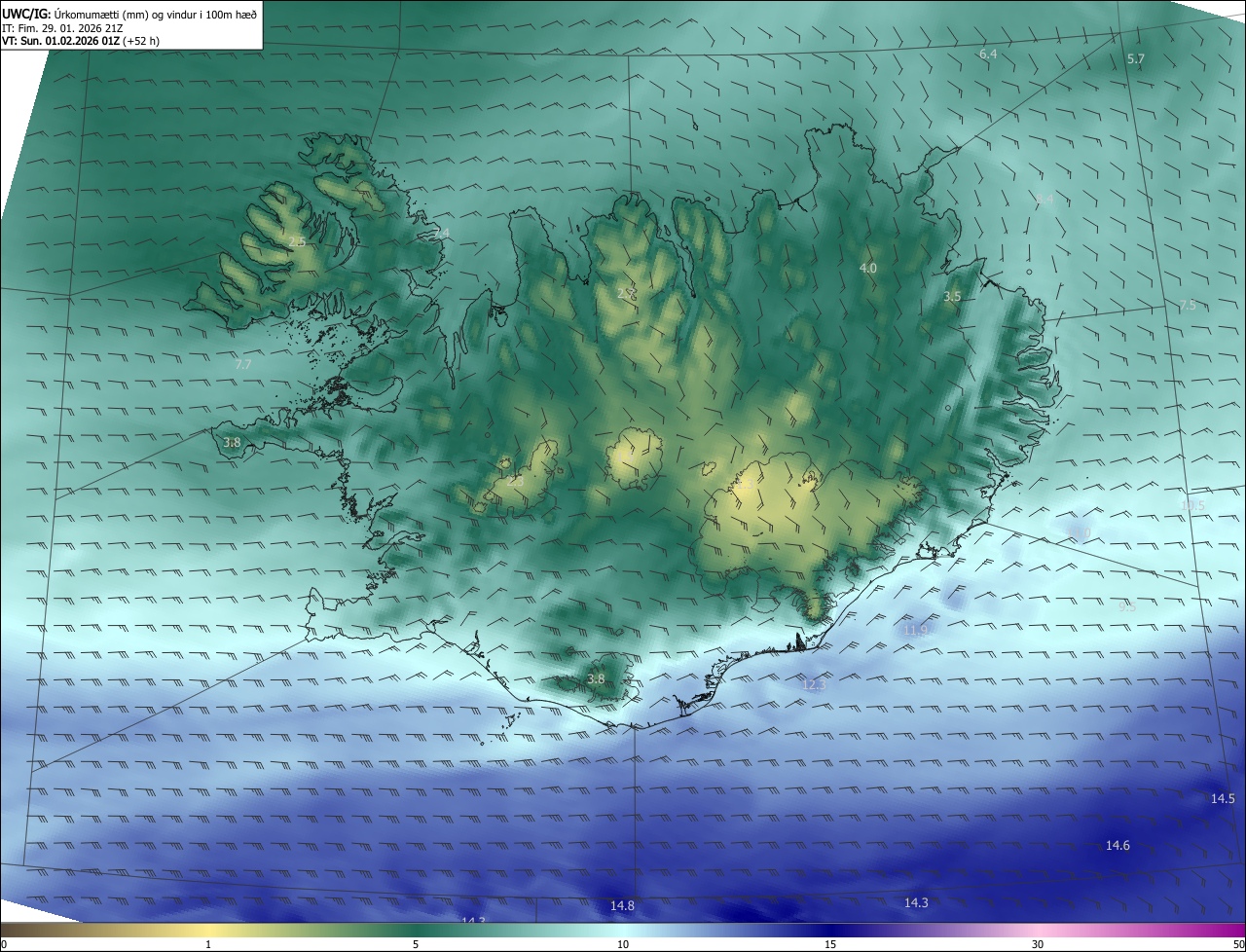Click the color scale tick label 10

tap(623, 945)
